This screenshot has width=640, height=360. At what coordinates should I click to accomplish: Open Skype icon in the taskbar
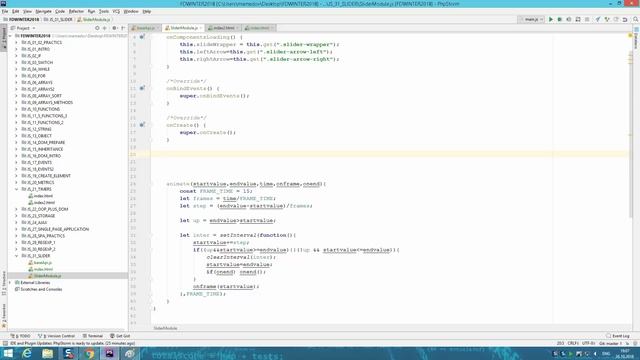coord(69,353)
